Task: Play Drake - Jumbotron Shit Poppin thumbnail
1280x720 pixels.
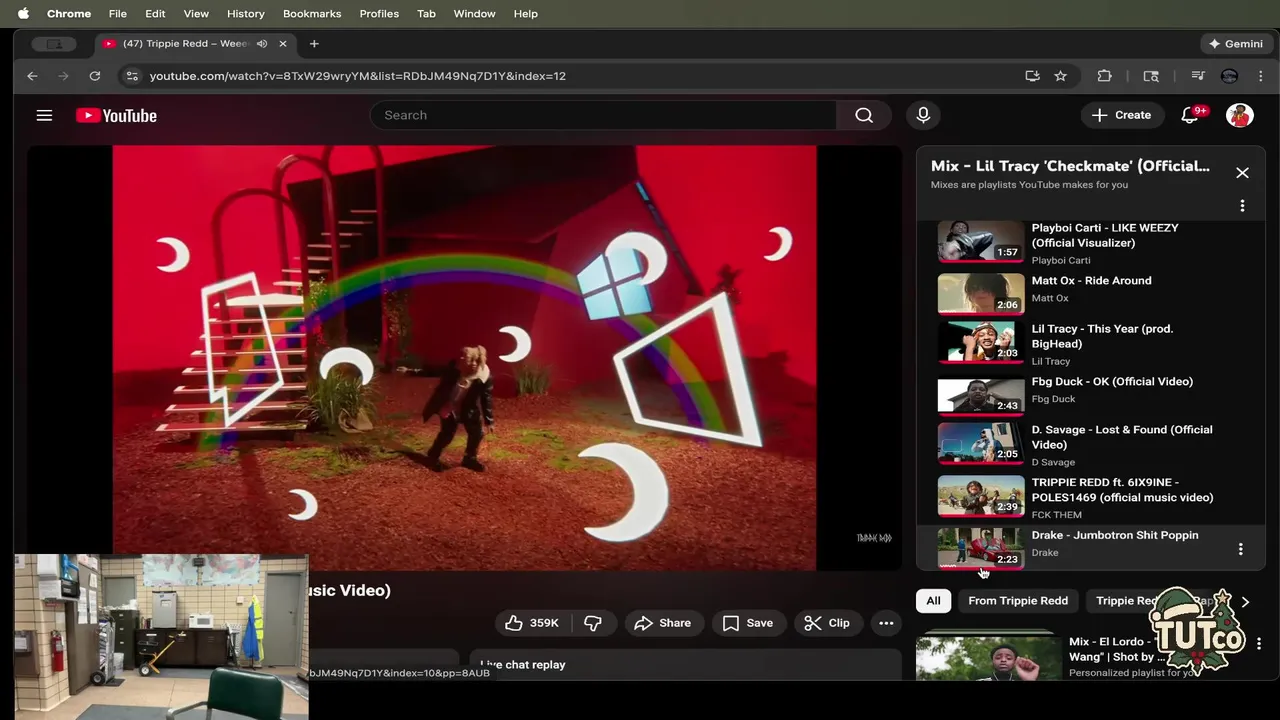Action: (981, 549)
